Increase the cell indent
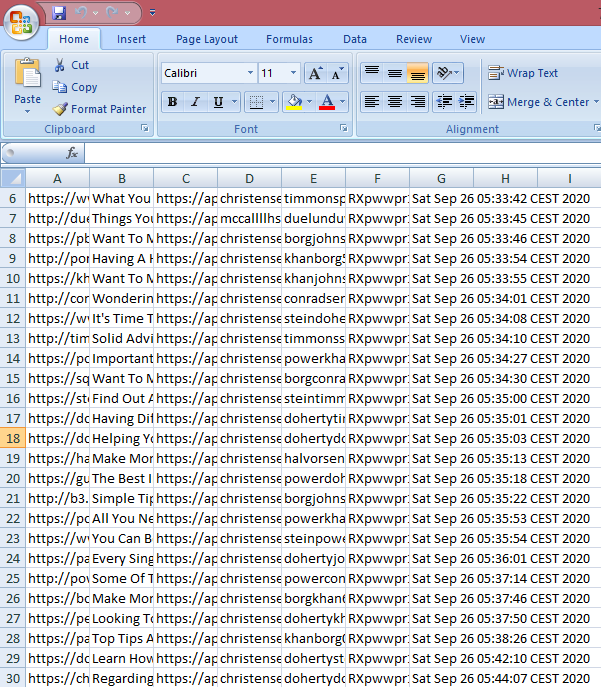Image resolution: width=601 pixels, height=687 pixels. [466, 102]
